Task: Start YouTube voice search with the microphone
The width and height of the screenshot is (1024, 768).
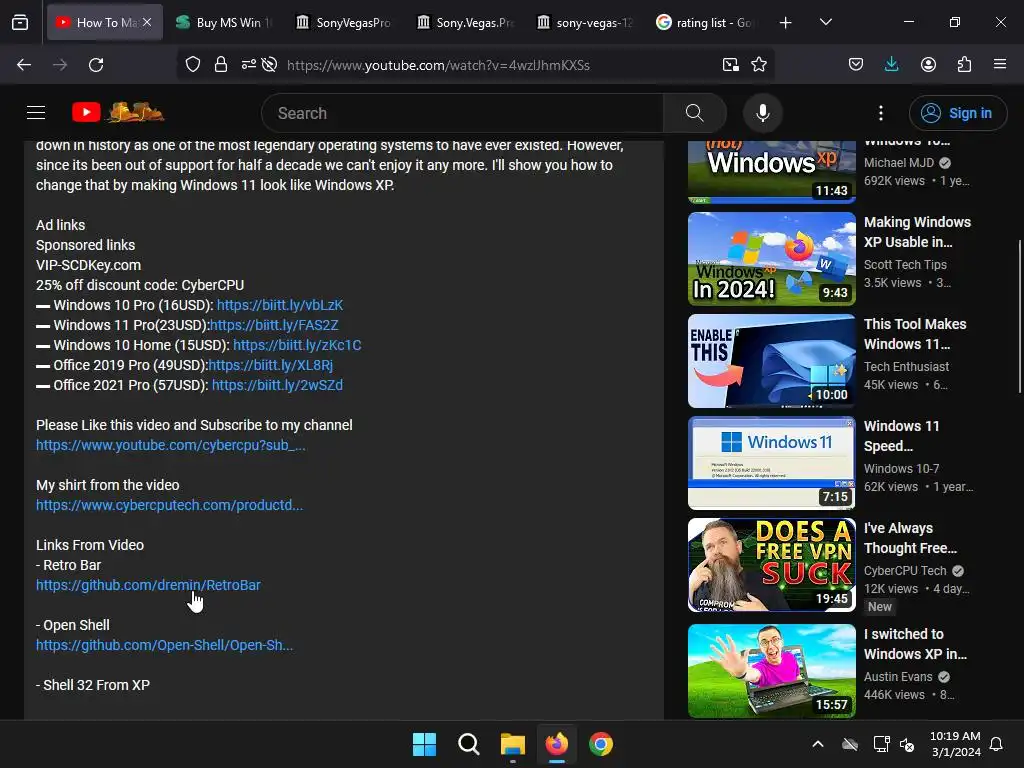Action: (x=763, y=113)
